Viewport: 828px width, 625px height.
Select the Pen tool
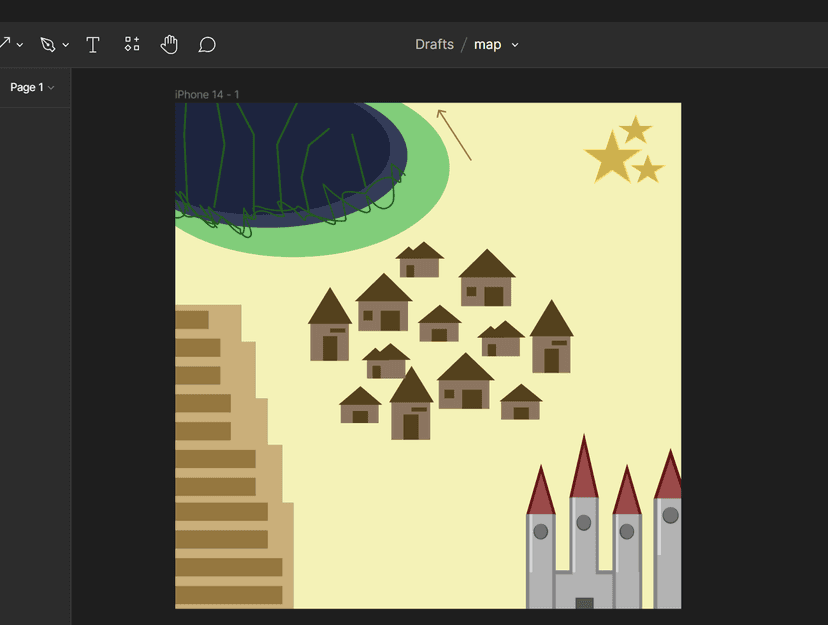47,44
